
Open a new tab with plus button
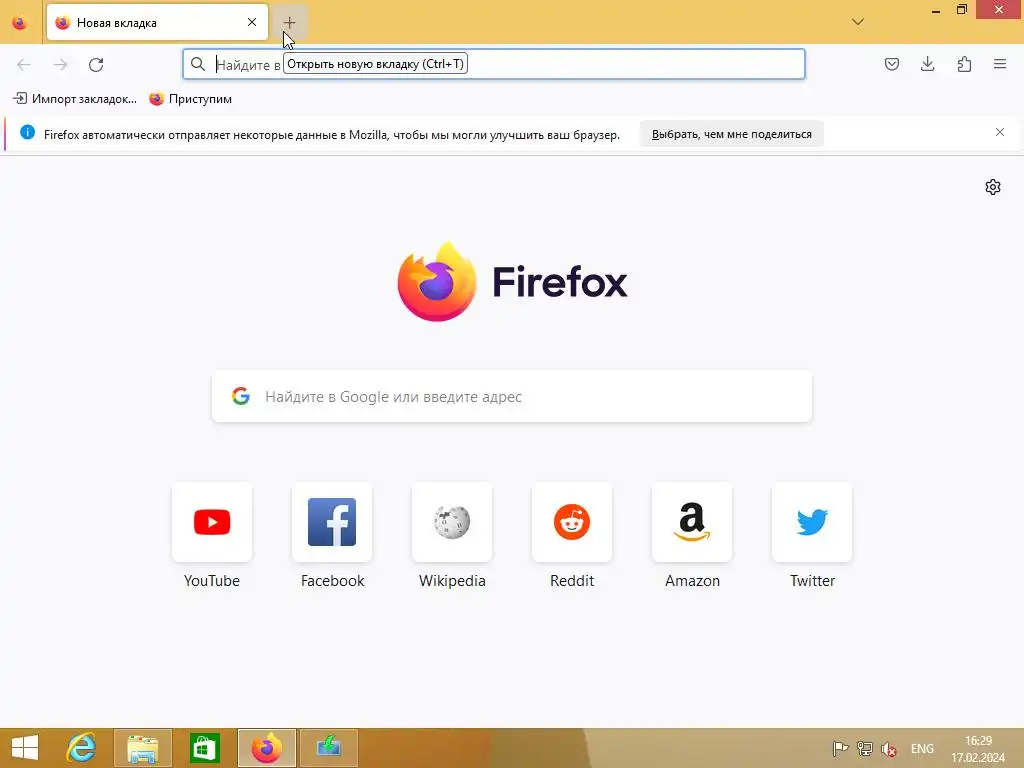pos(289,23)
